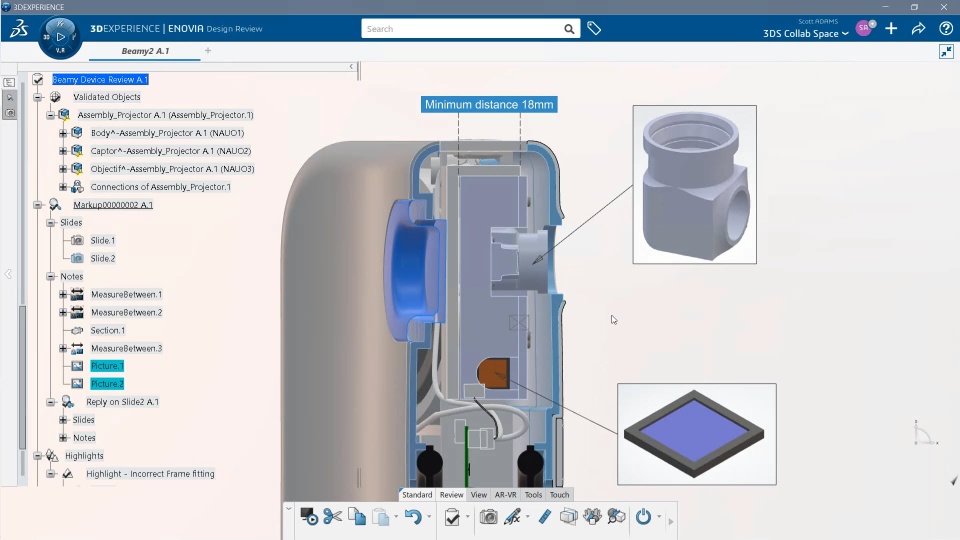Viewport: 960px width, 540px height.
Task: Collapse the Assembly_Projector A.1 node
Action: (x=51, y=114)
